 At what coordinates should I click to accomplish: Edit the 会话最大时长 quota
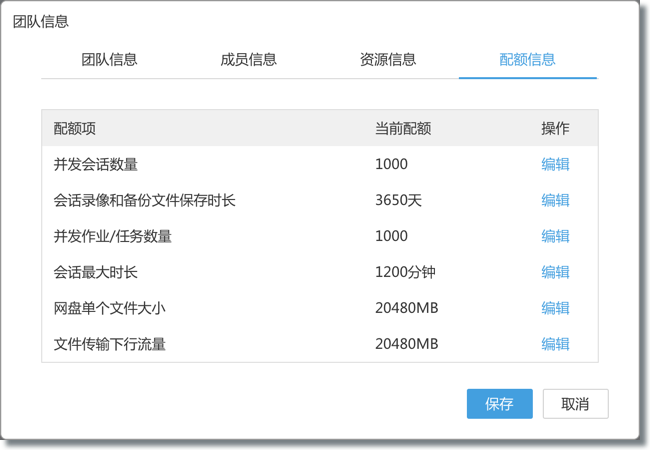pyautogui.click(x=555, y=273)
